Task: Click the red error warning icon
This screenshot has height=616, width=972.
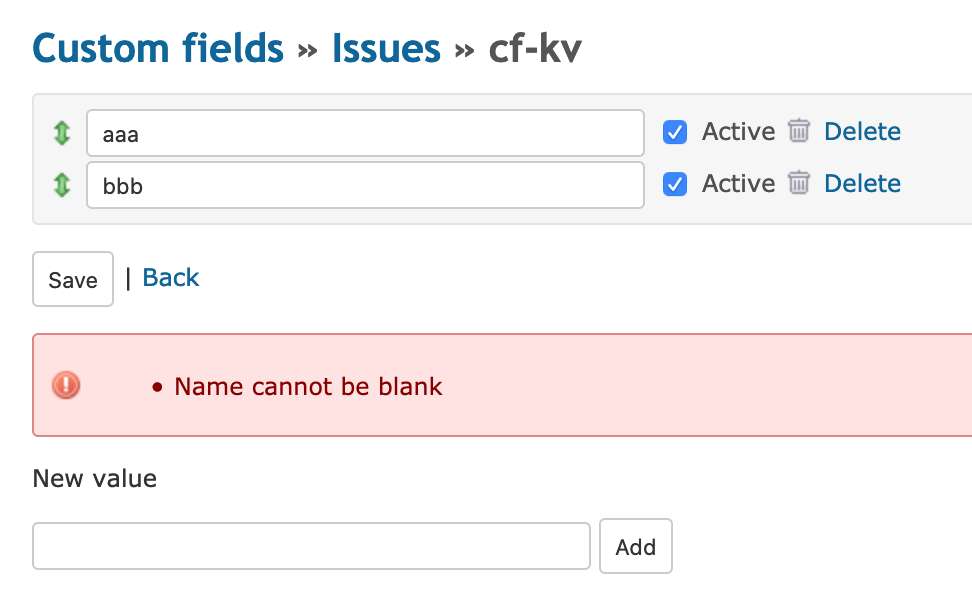Action: [x=66, y=385]
